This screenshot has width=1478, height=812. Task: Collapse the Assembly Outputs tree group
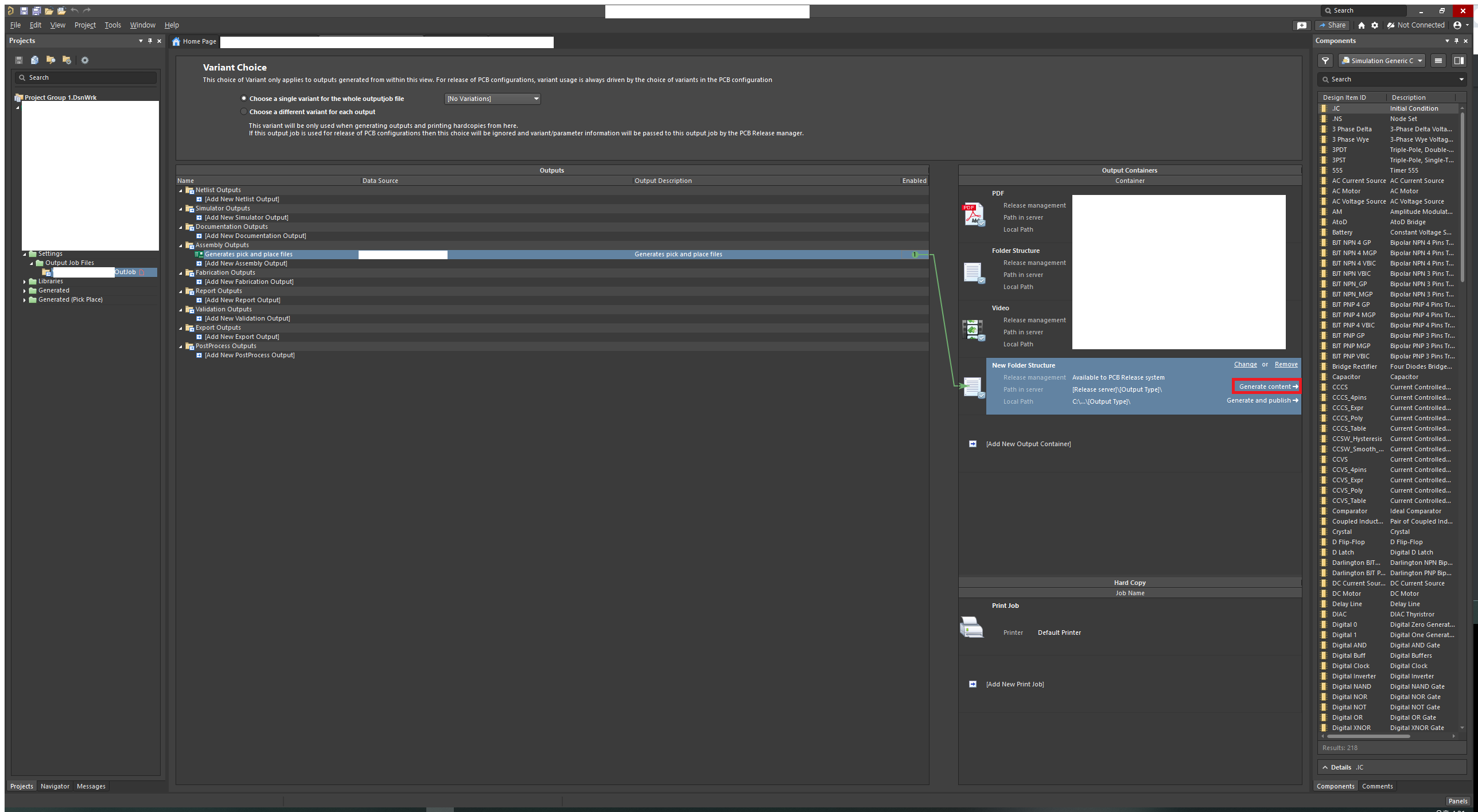click(x=181, y=245)
